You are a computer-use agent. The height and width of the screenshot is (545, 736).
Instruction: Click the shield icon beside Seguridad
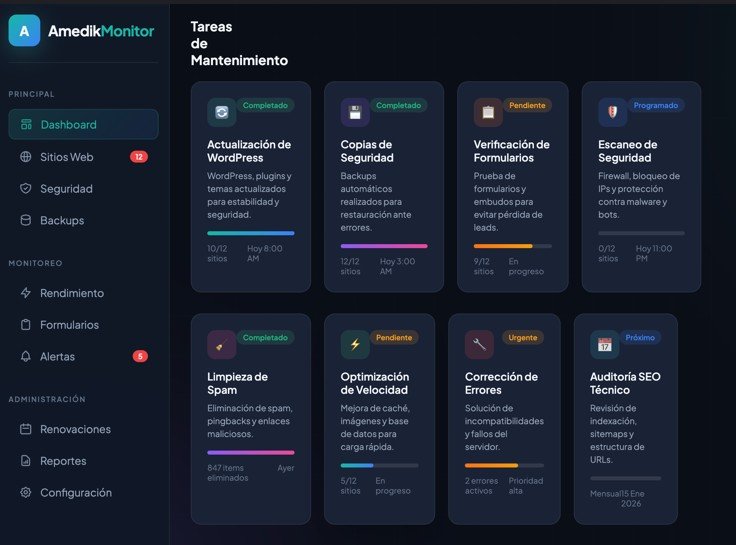pos(26,189)
